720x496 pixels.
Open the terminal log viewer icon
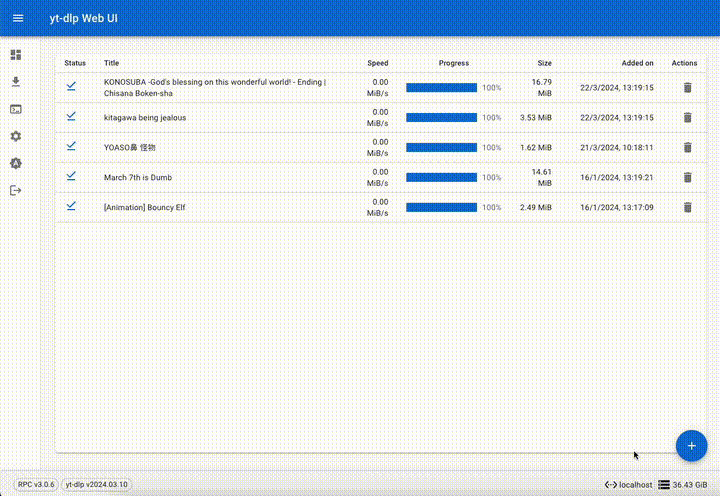tap(15, 109)
